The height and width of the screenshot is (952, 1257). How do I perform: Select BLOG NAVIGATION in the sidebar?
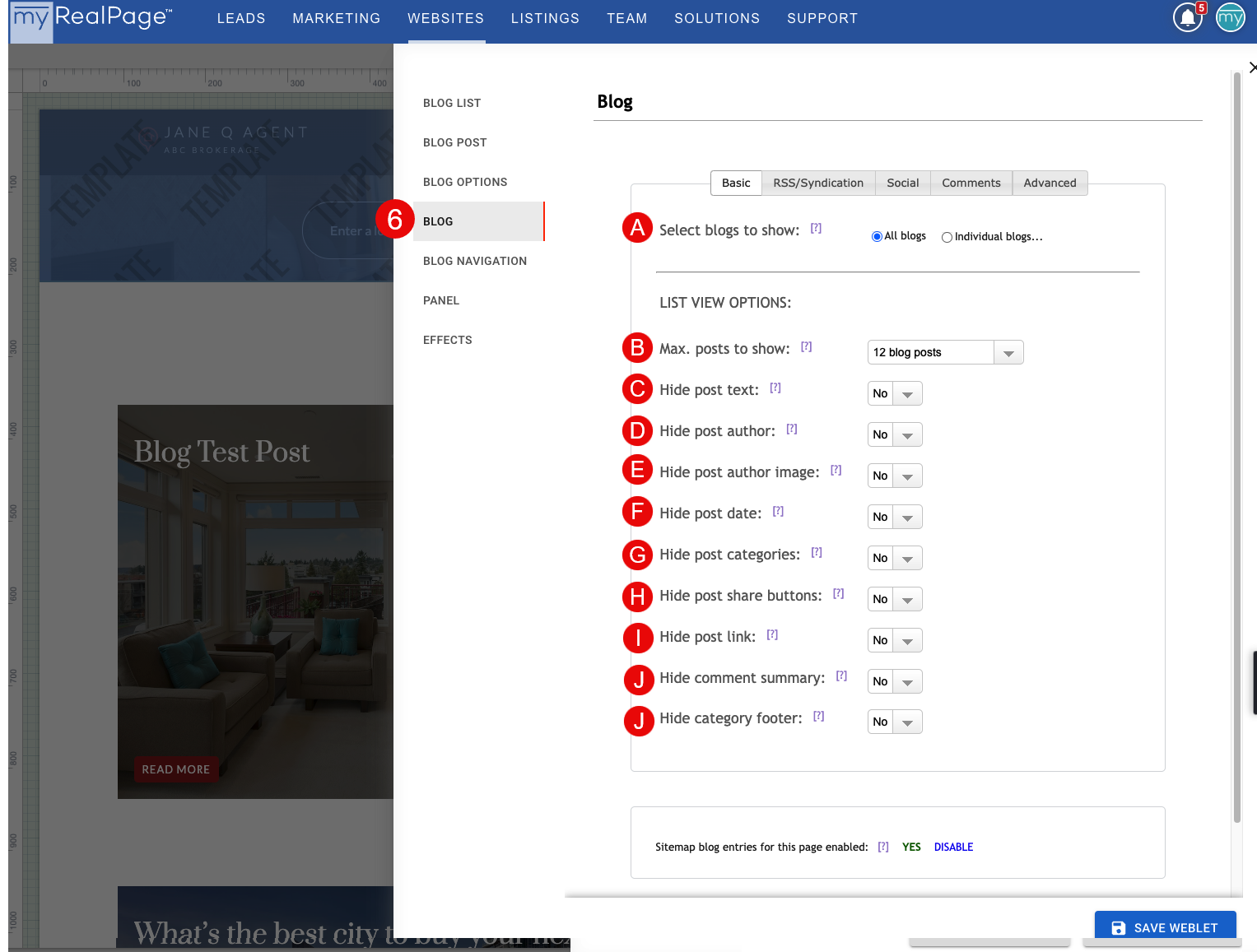point(475,261)
